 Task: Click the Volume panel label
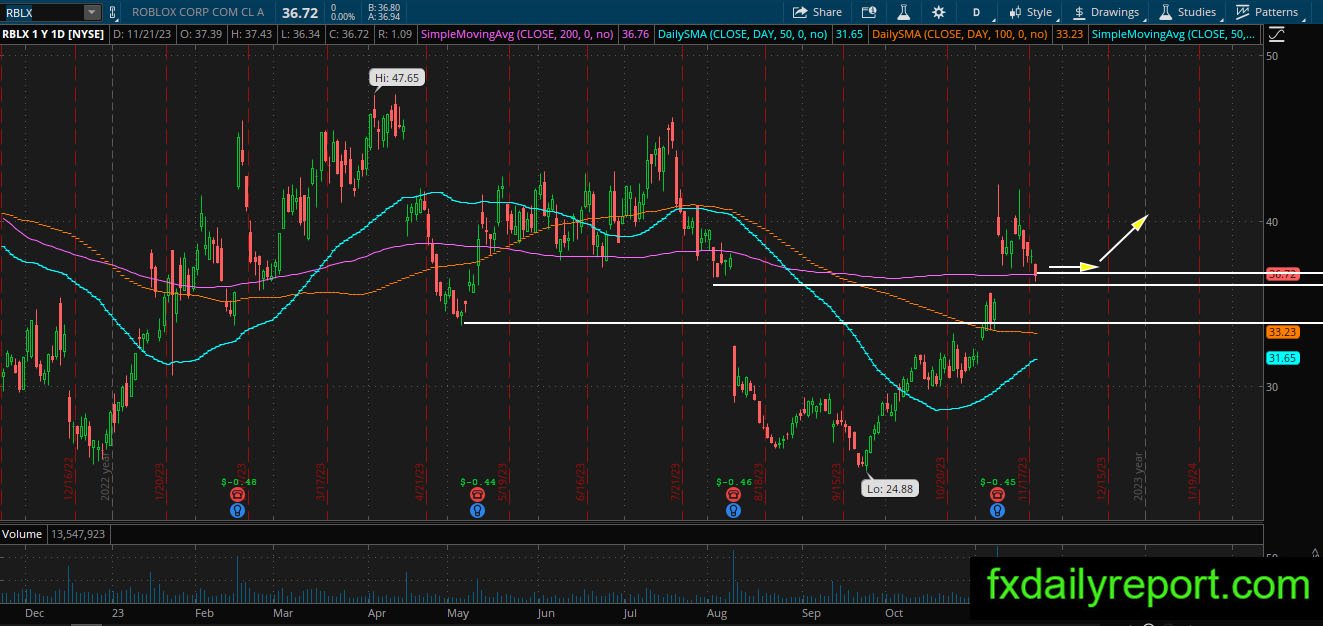tap(22, 534)
